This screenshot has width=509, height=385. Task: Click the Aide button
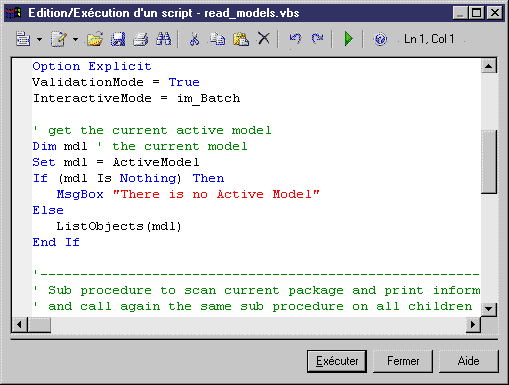click(469, 361)
